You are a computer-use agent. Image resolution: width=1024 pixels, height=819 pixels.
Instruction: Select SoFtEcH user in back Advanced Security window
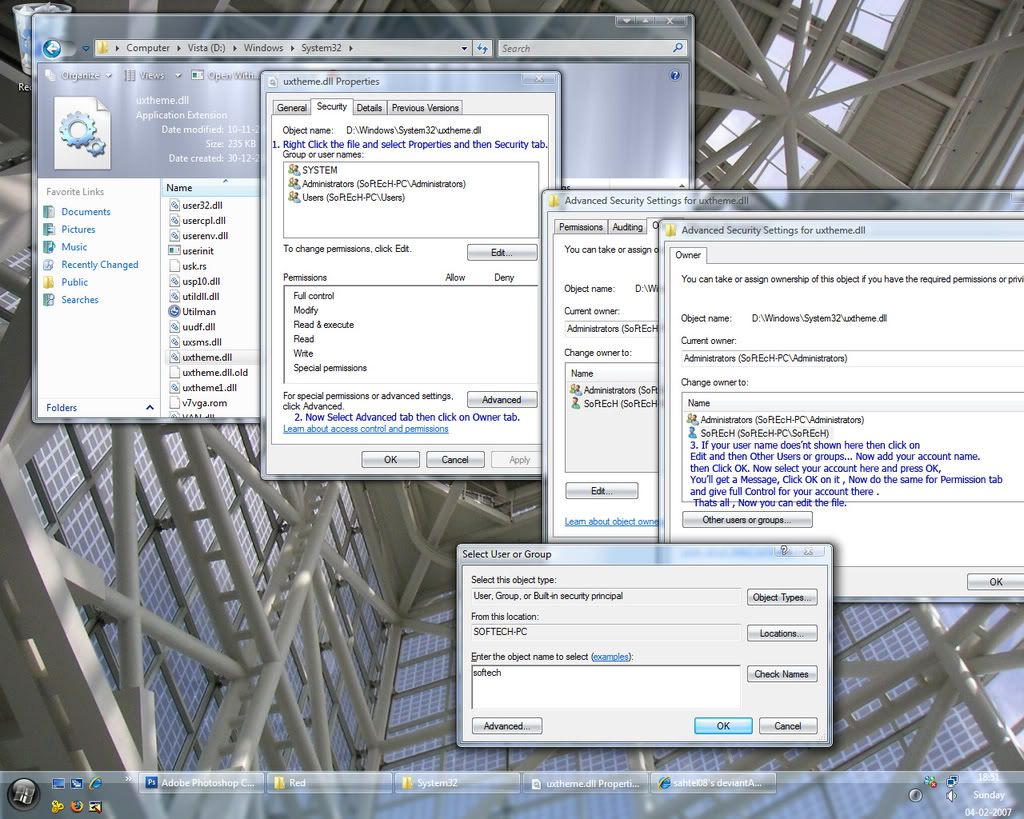pos(614,404)
